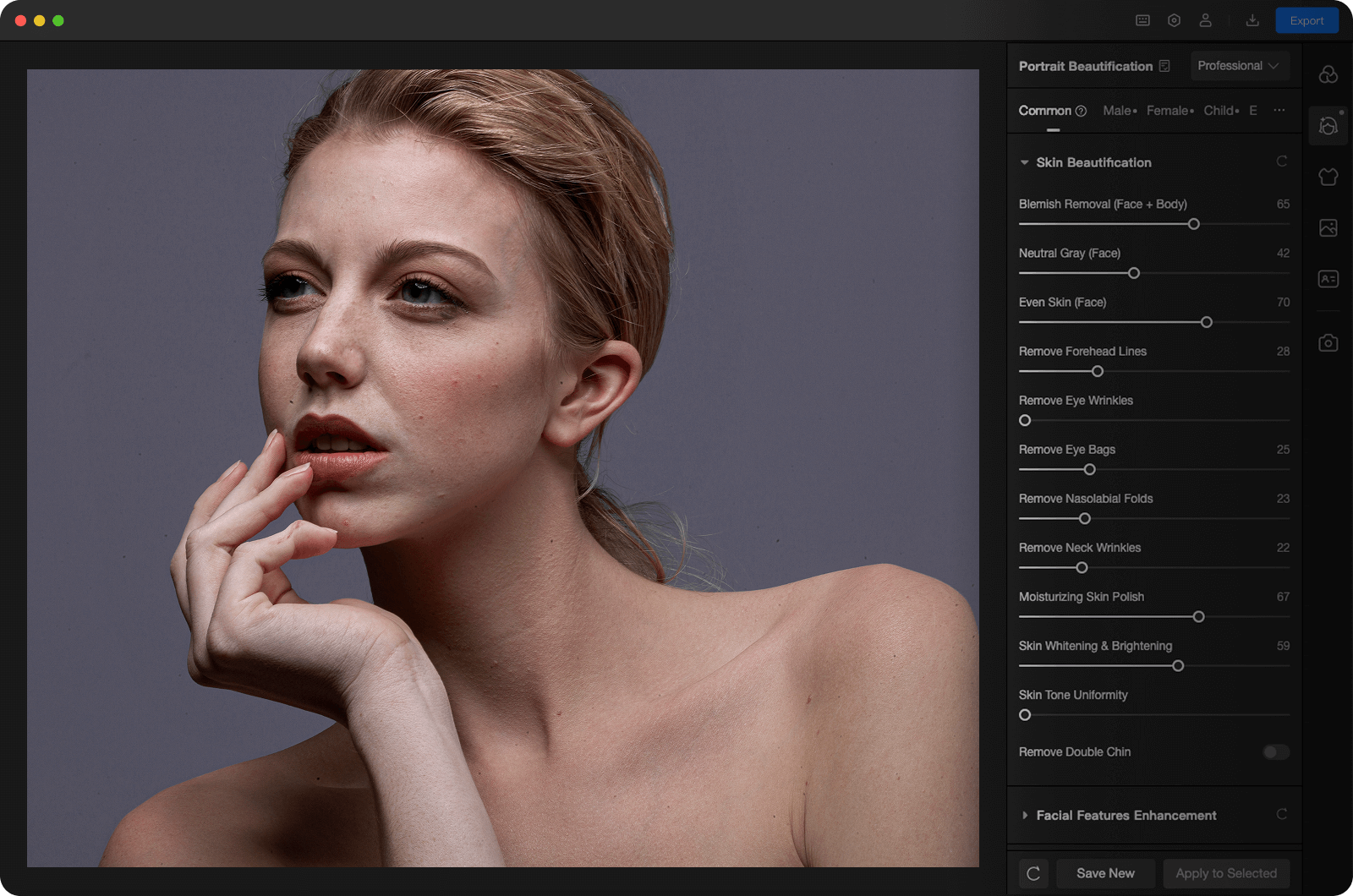Toggle the Remove Double Chin switch
The image size is (1353, 896).
1275,751
